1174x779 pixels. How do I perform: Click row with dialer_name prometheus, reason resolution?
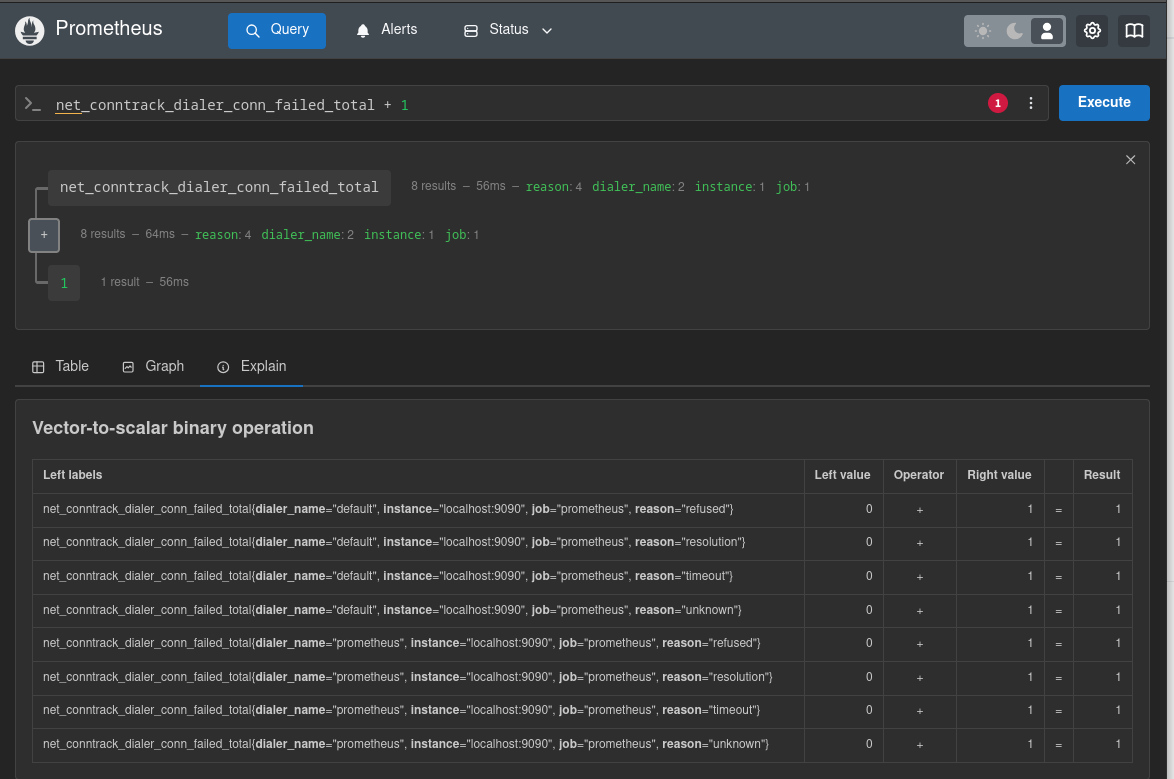582,677
